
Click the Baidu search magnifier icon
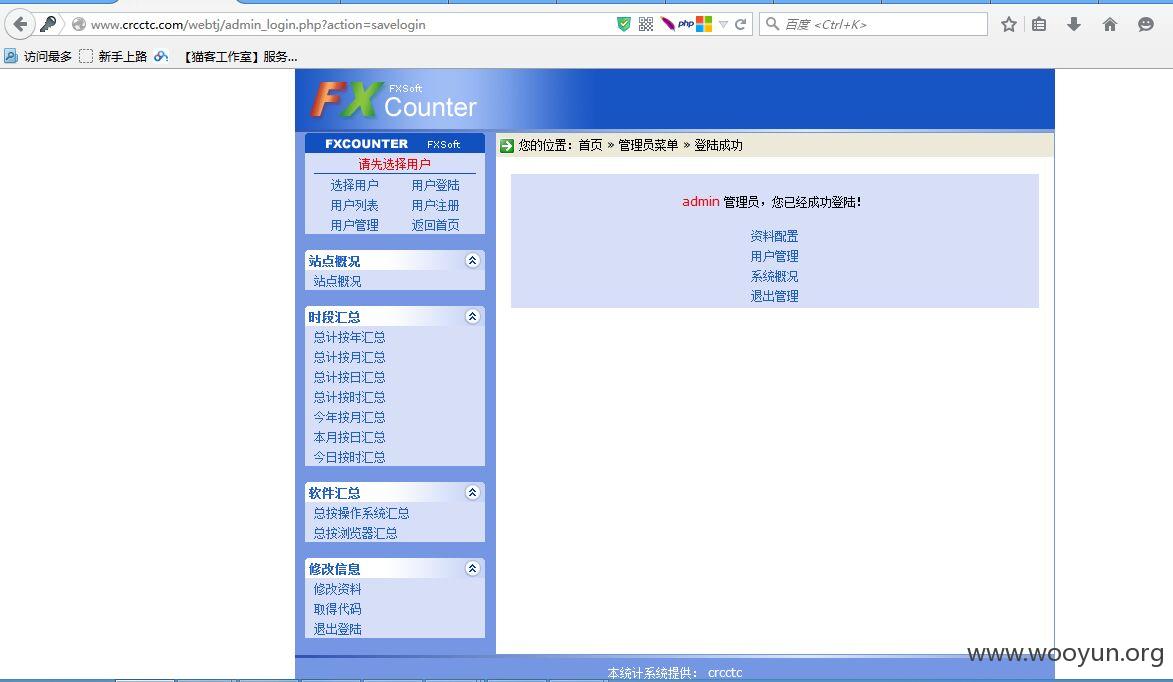tap(773, 24)
